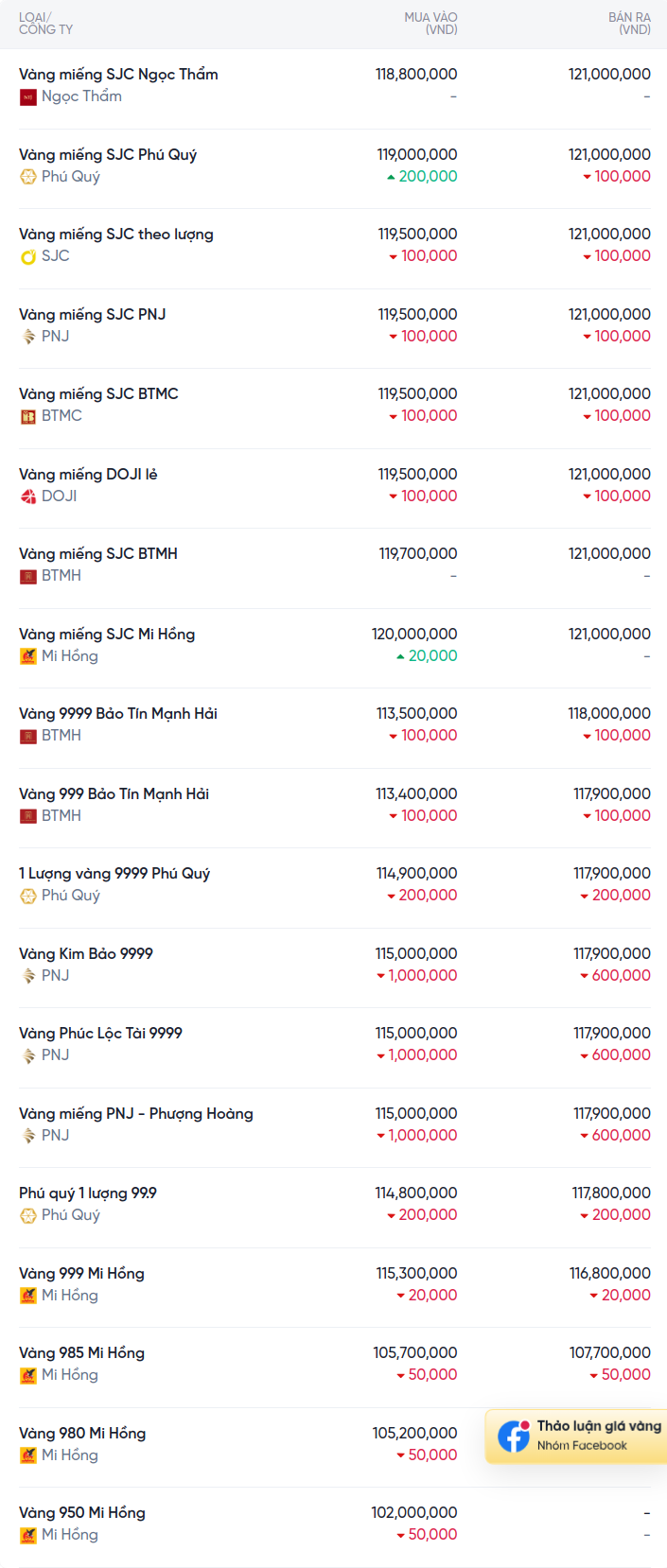Screen dimensions: 667x1568
Task: Click the PNJ logo under Vàng miếng SJC PNJ
Action: pyautogui.click(x=28, y=337)
